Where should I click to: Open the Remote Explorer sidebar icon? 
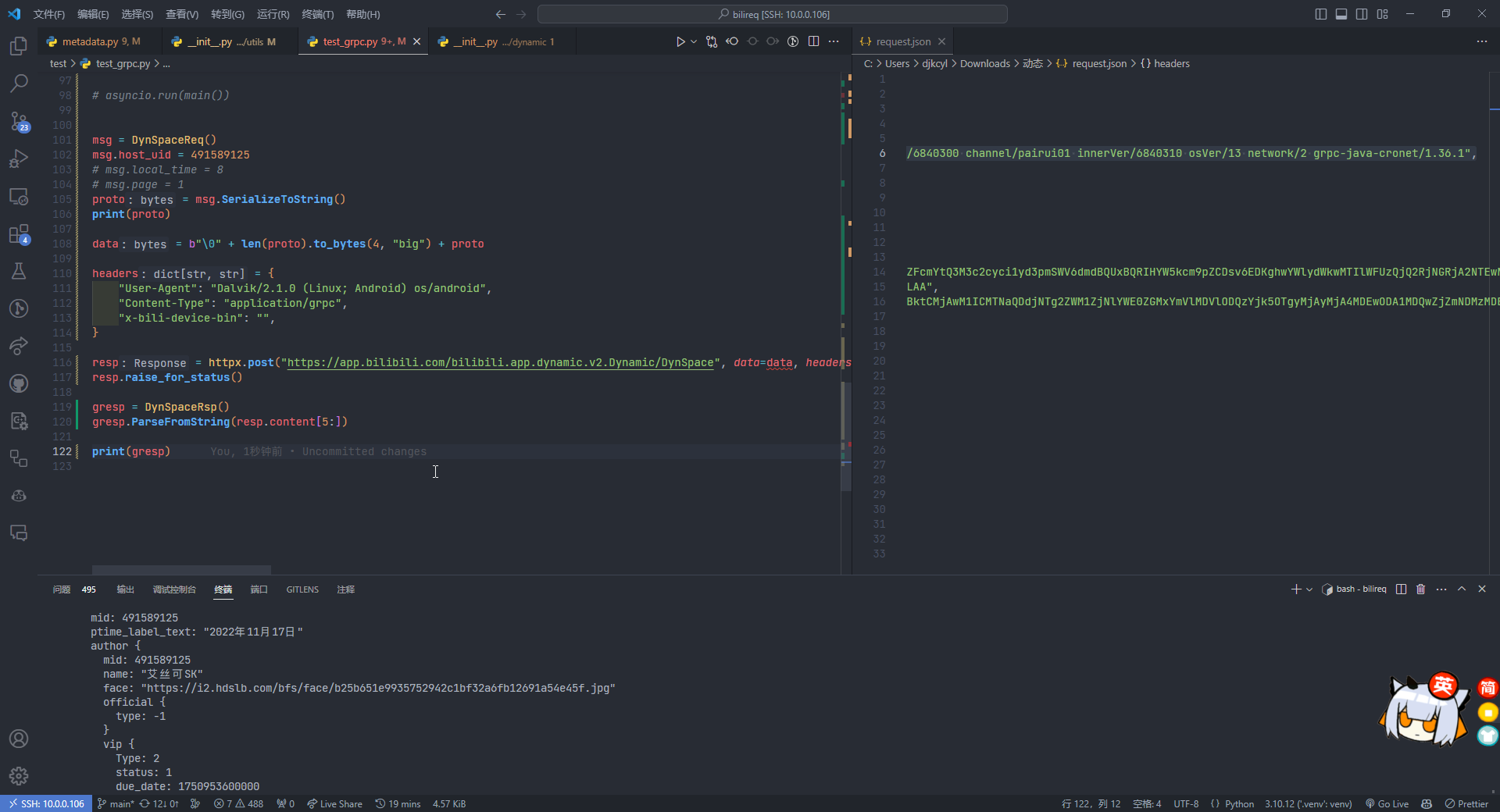(x=19, y=197)
